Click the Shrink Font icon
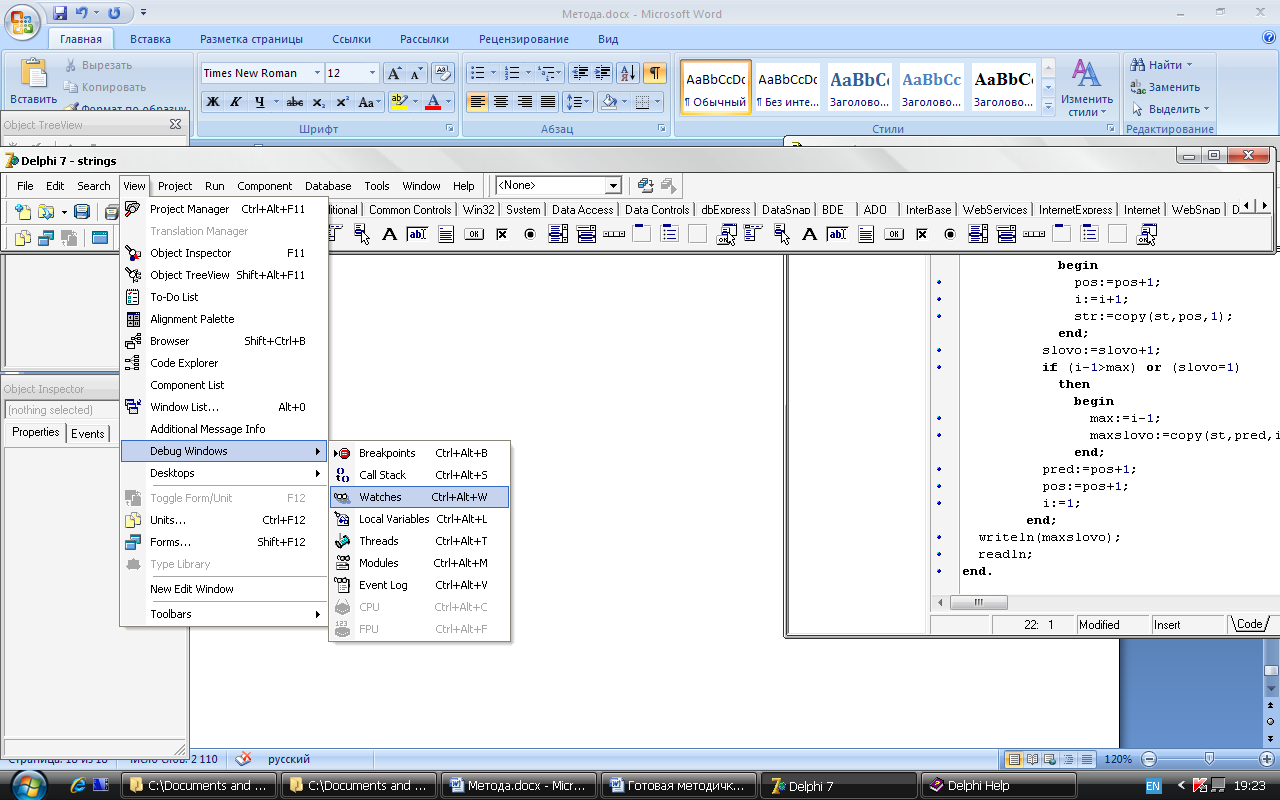Viewport: 1280px width, 800px height. click(416, 73)
